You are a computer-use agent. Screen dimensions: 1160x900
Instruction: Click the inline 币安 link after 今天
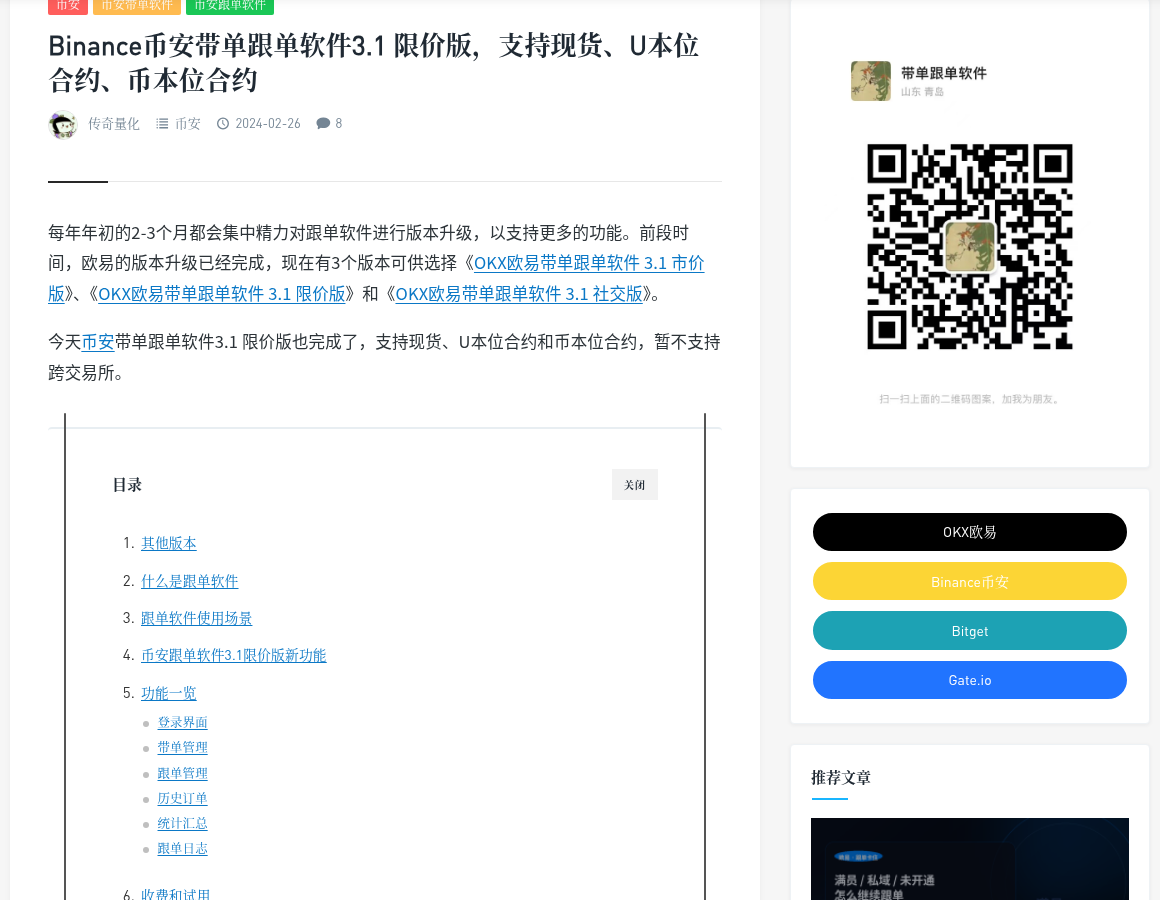coord(98,342)
